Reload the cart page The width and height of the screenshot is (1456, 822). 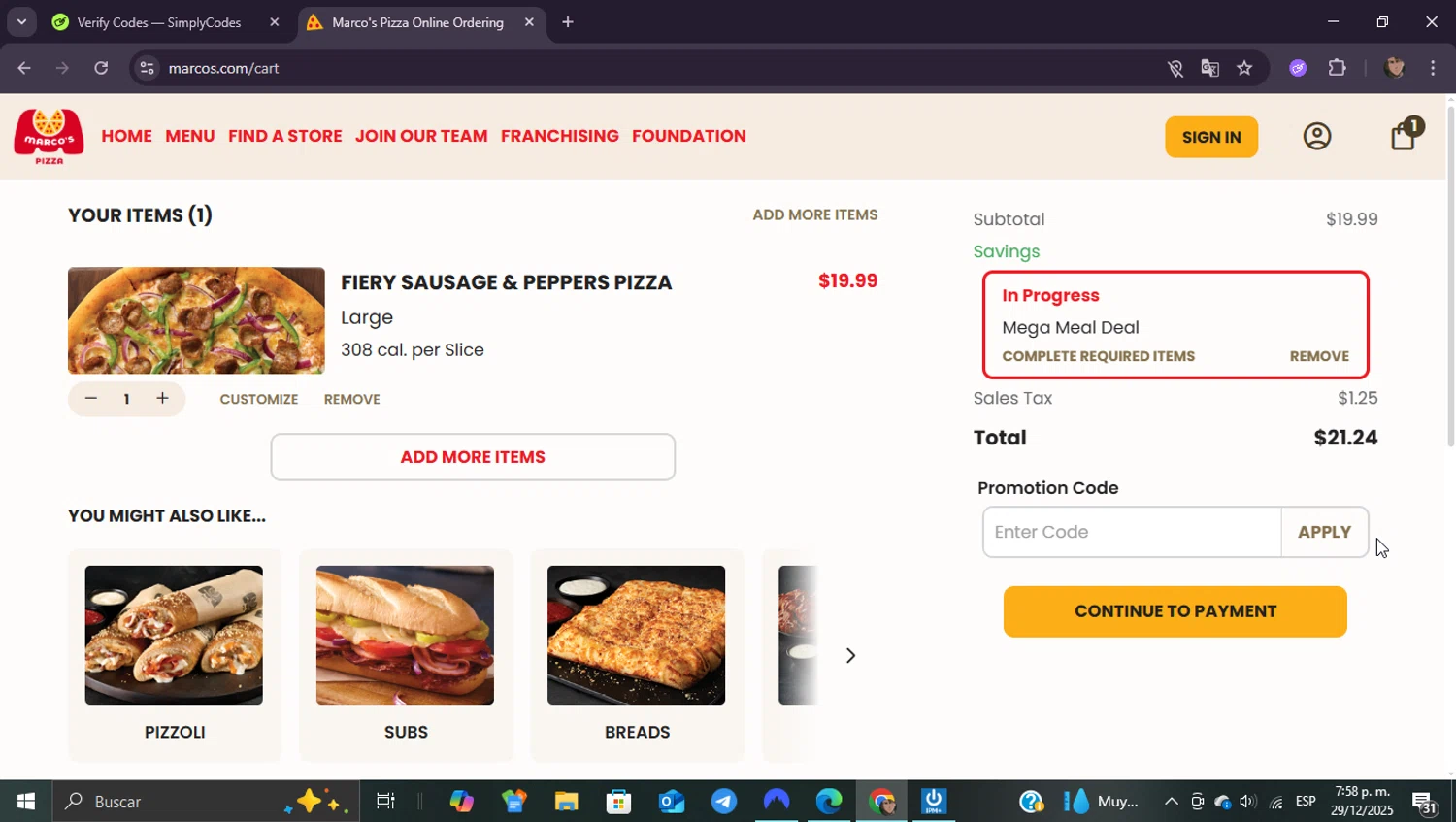pyautogui.click(x=101, y=68)
